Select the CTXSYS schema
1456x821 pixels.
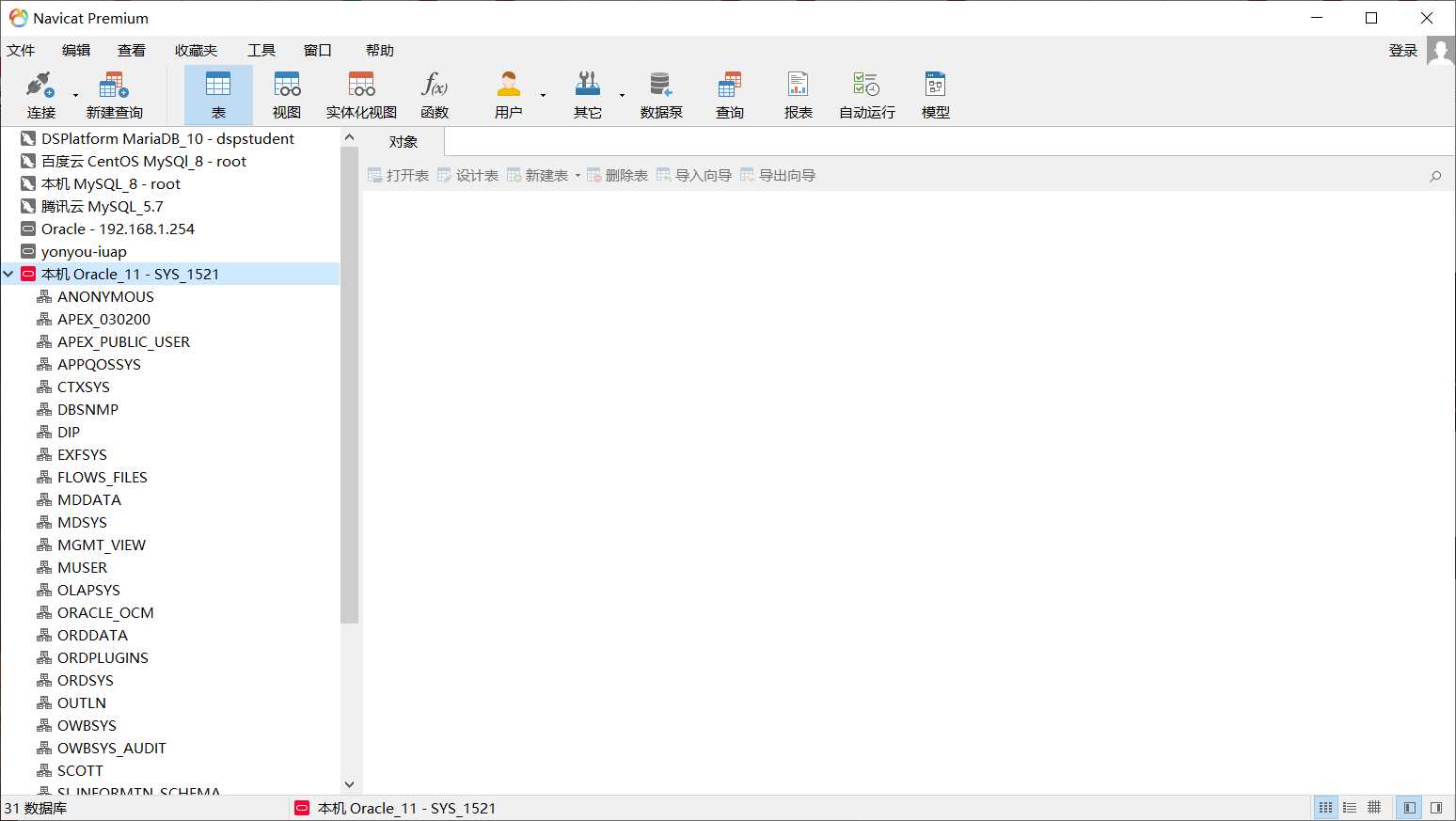83,387
